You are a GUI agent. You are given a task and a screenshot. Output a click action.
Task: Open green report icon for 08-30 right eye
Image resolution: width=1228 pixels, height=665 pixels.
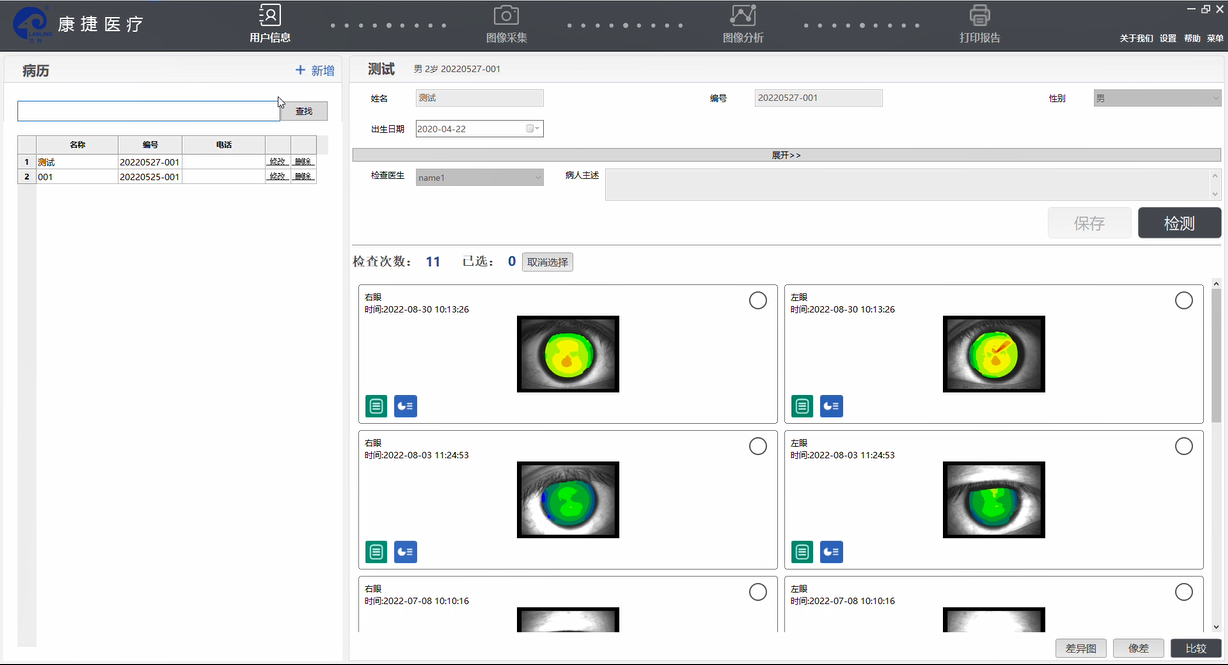(x=376, y=405)
